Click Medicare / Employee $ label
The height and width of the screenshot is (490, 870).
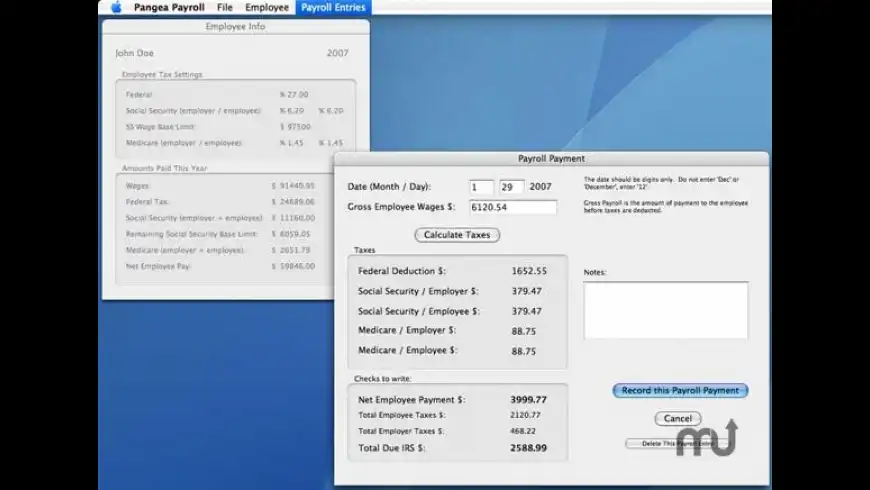click(x=407, y=350)
